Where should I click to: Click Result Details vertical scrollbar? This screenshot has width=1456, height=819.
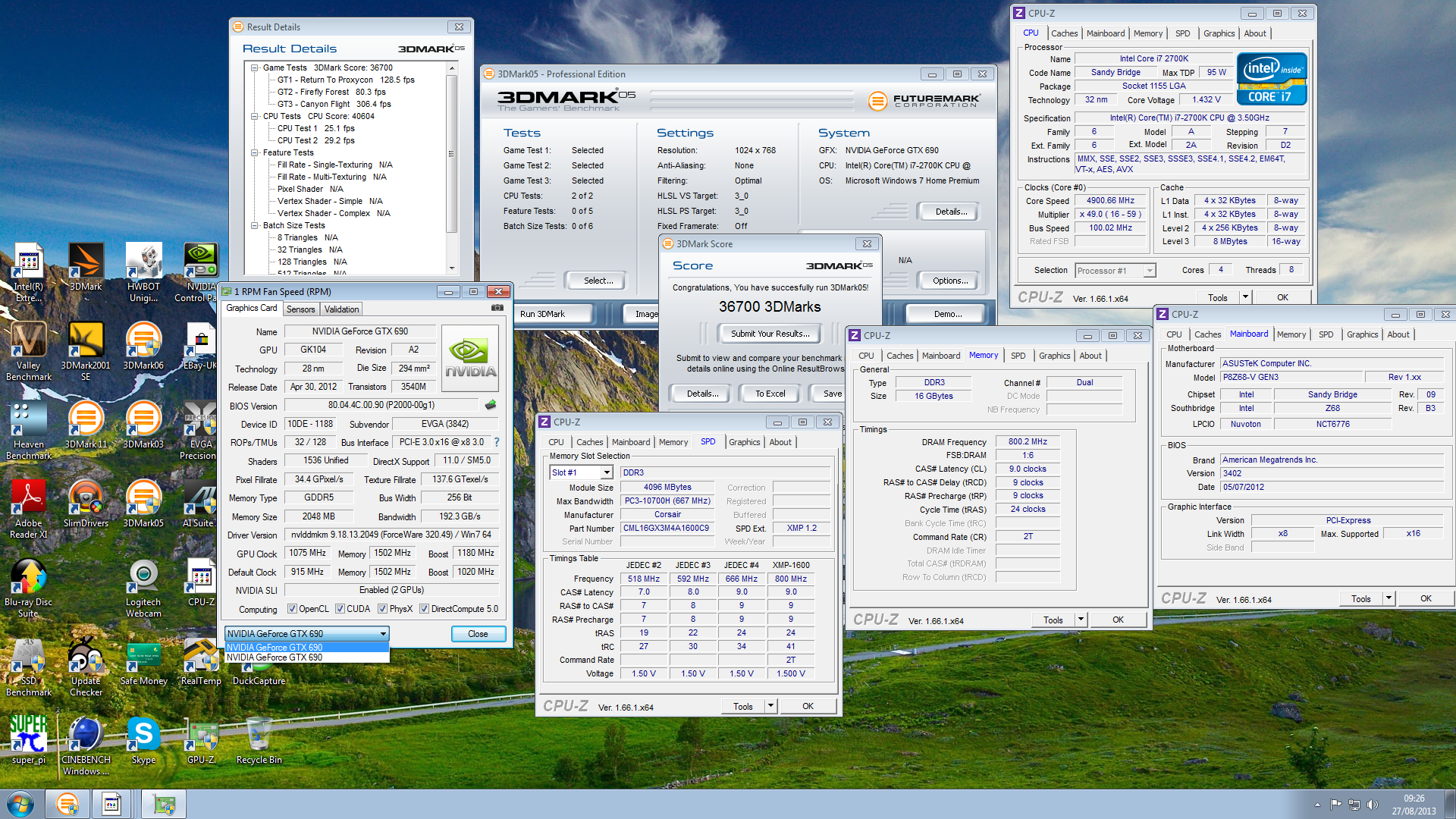pos(452,168)
